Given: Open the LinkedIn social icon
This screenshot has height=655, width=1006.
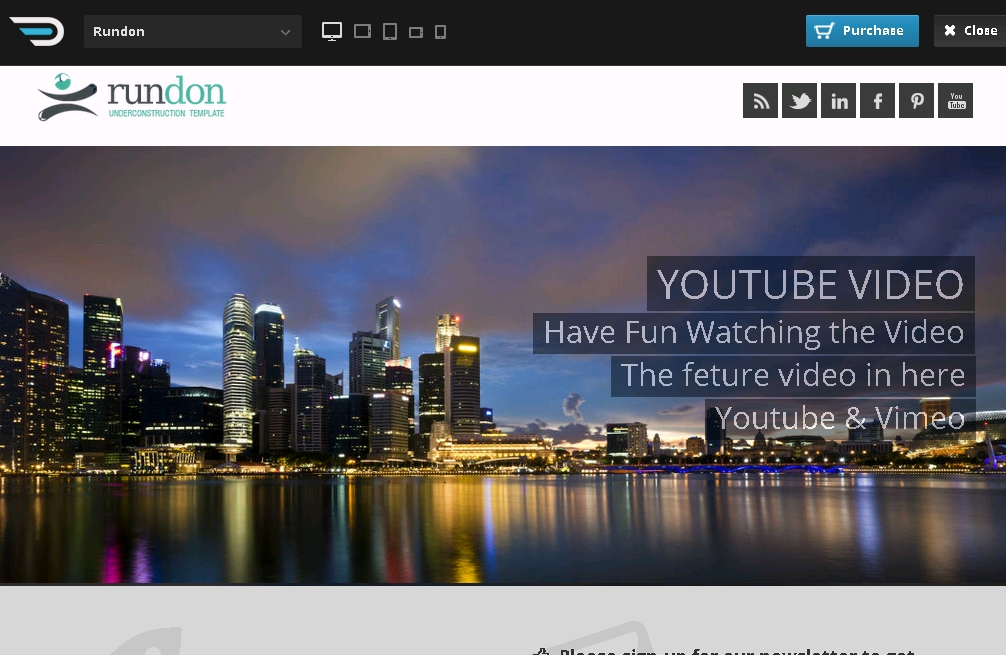Looking at the screenshot, I should tap(838, 101).
